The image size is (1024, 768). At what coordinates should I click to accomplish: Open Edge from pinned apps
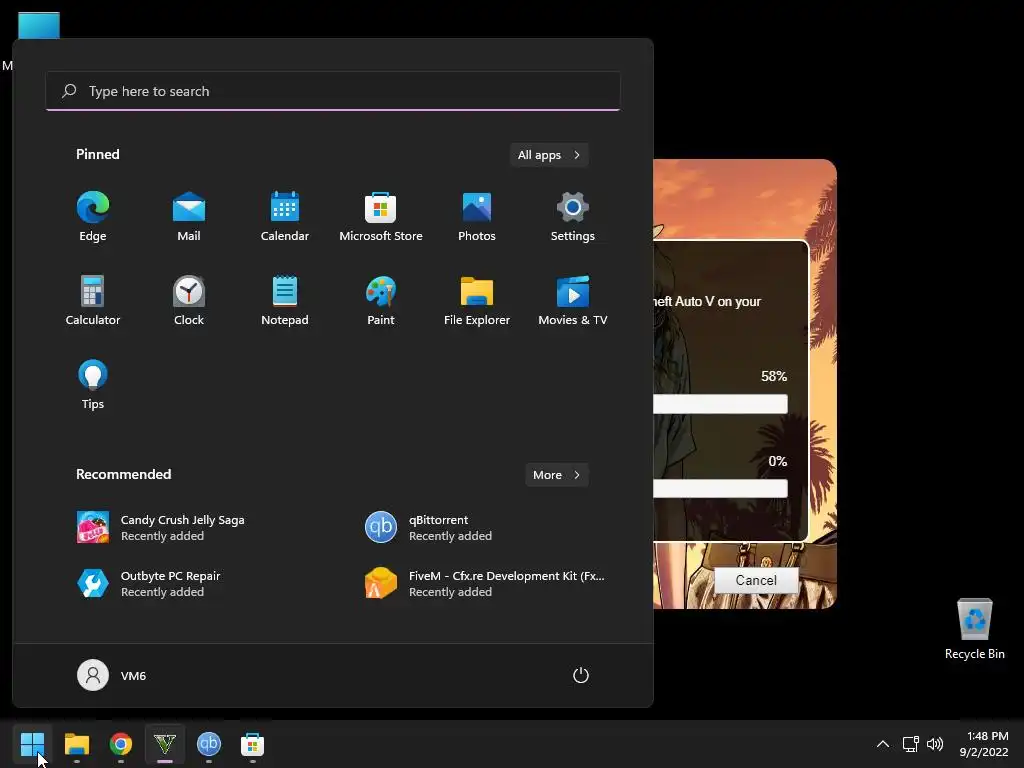93,217
